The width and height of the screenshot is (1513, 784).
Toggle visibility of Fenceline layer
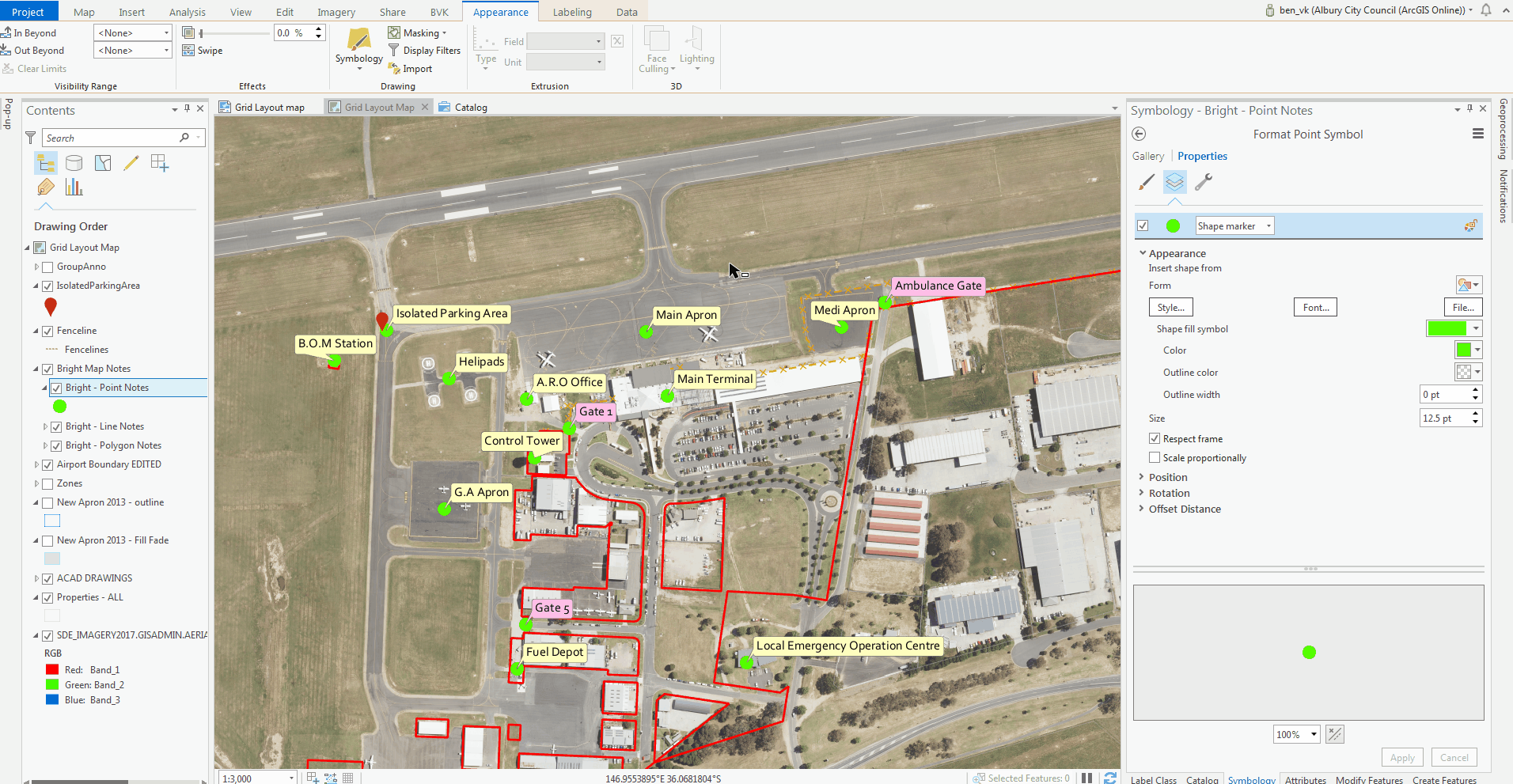click(x=47, y=331)
